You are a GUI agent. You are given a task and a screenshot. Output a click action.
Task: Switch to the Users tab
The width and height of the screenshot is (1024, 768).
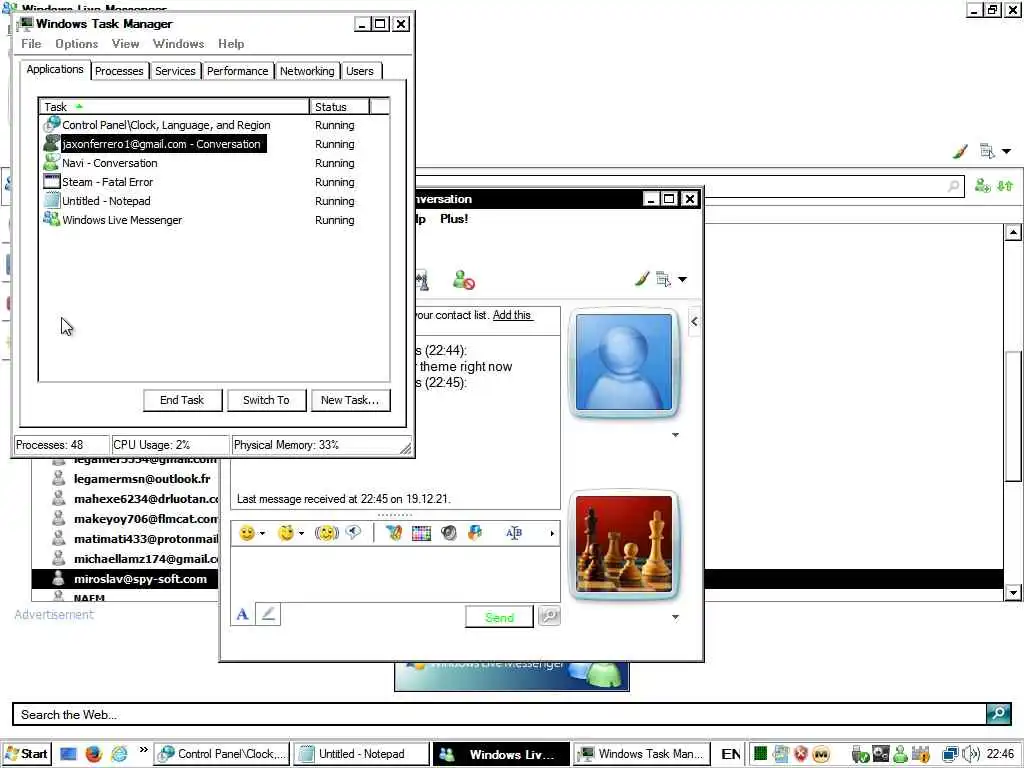click(360, 71)
